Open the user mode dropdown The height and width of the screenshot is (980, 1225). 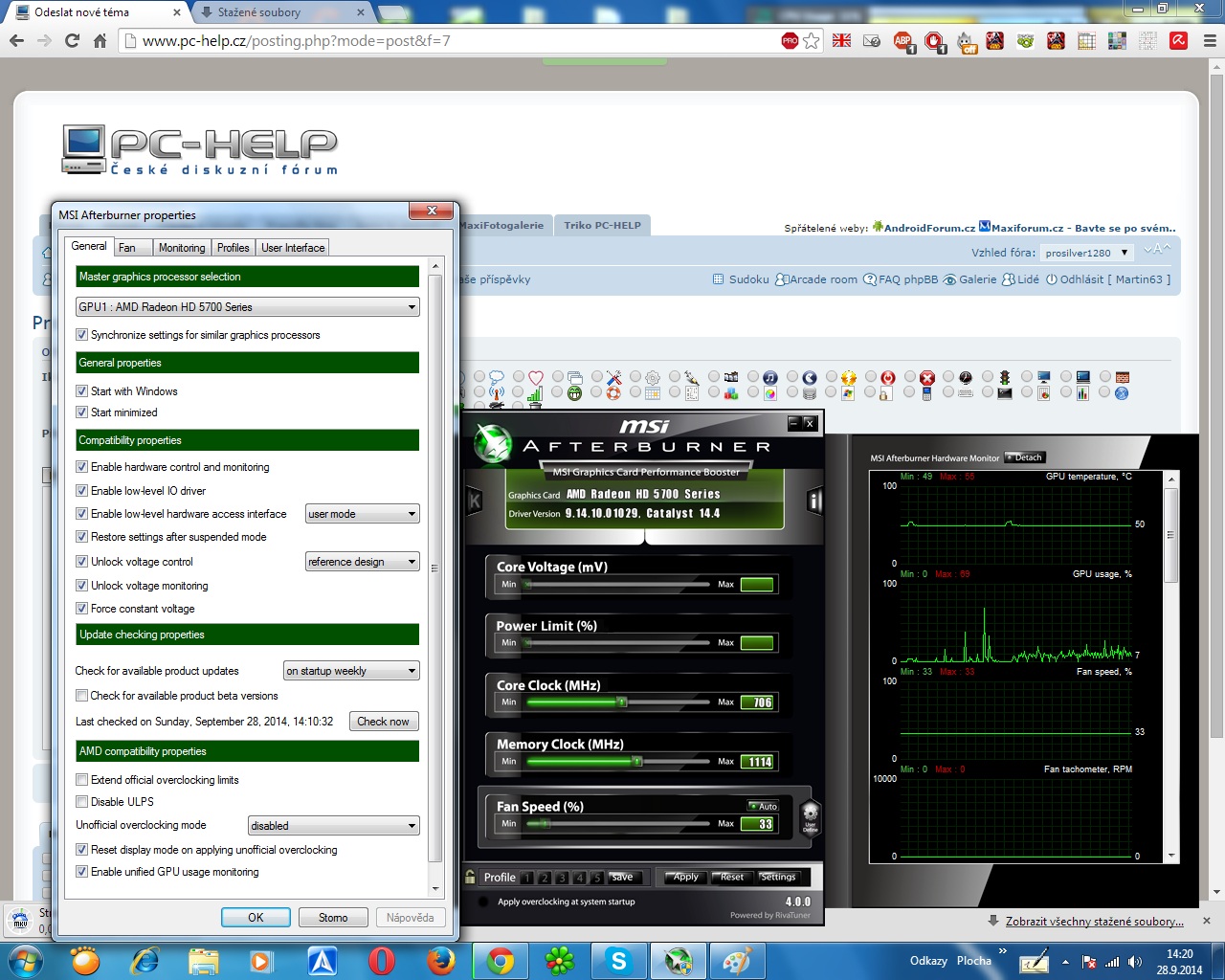(362, 514)
